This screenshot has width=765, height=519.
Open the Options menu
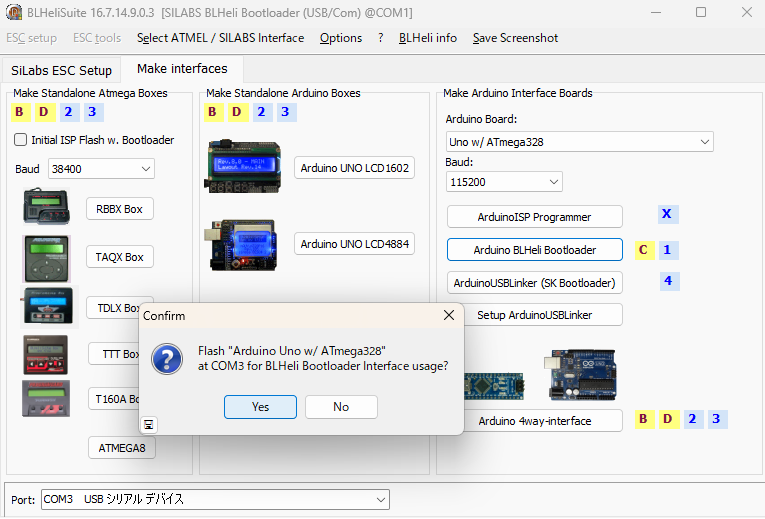[x=341, y=38]
